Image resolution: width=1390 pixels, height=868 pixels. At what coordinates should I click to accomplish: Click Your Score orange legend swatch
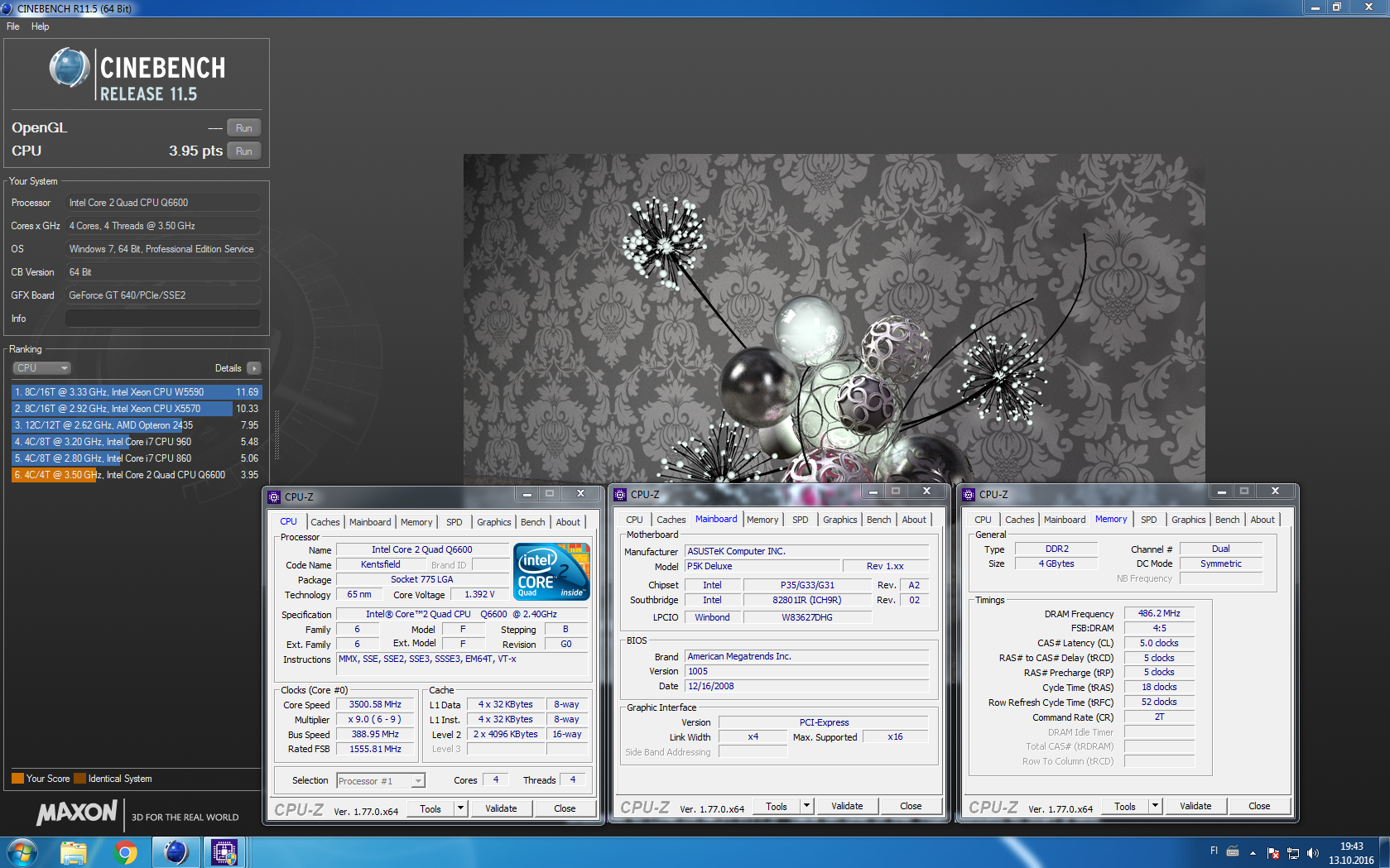[17, 779]
